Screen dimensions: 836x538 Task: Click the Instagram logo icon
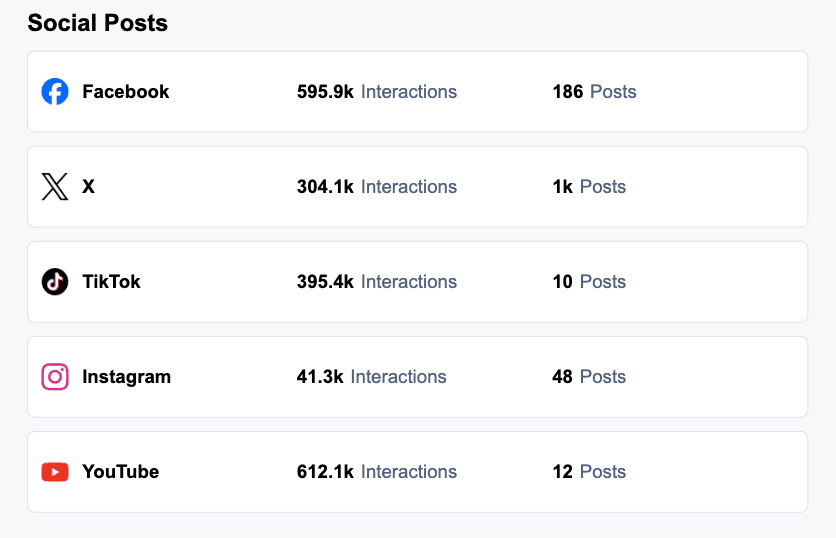pyautogui.click(x=55, y=376)
